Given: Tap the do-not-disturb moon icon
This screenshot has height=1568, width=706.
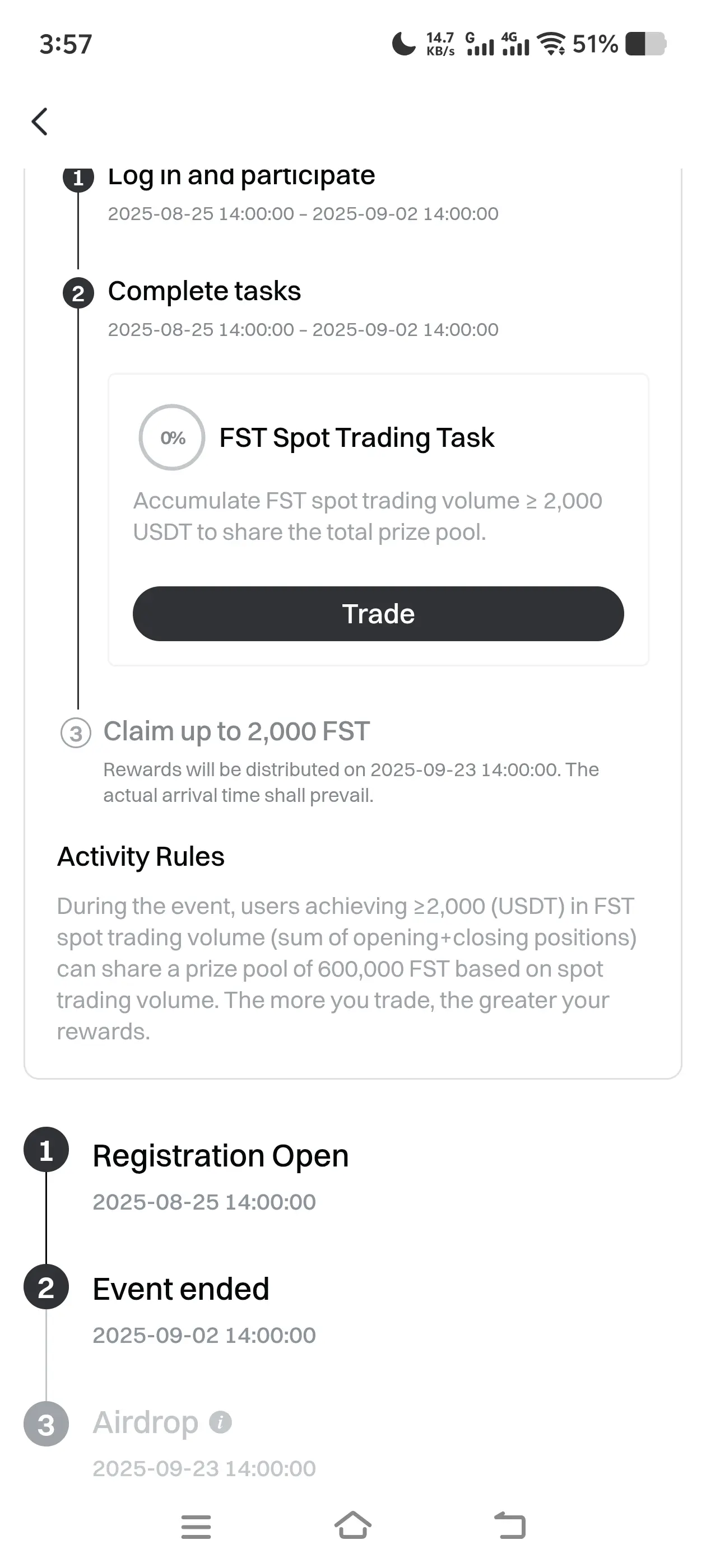Looking at the screenshot, I should tap(403, 44).
